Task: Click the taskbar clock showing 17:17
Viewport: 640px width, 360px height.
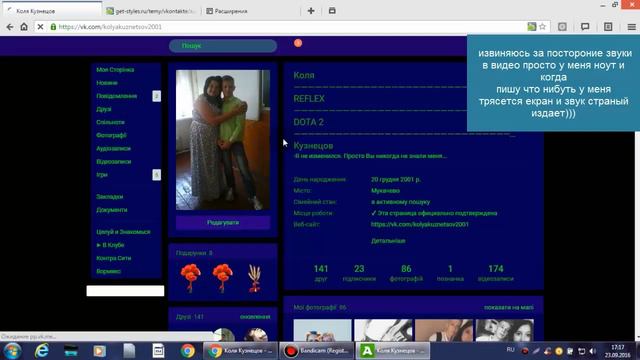Action: point(617,351)
